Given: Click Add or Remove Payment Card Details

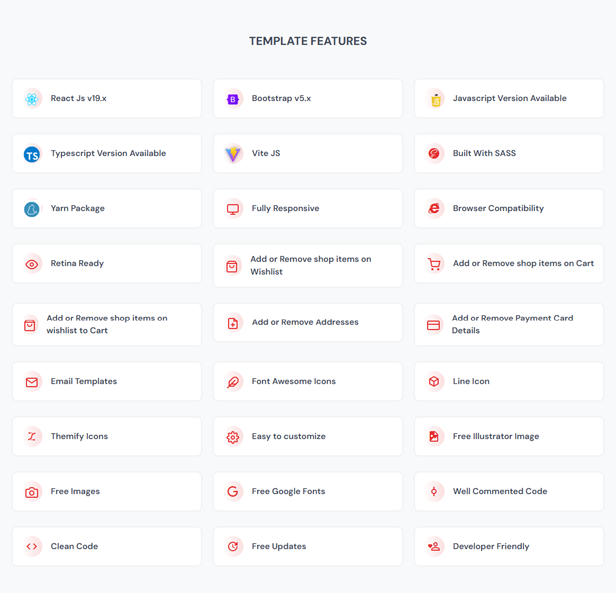Looking at the screenshot, I should pyautogui.click(x=512, y=324).
